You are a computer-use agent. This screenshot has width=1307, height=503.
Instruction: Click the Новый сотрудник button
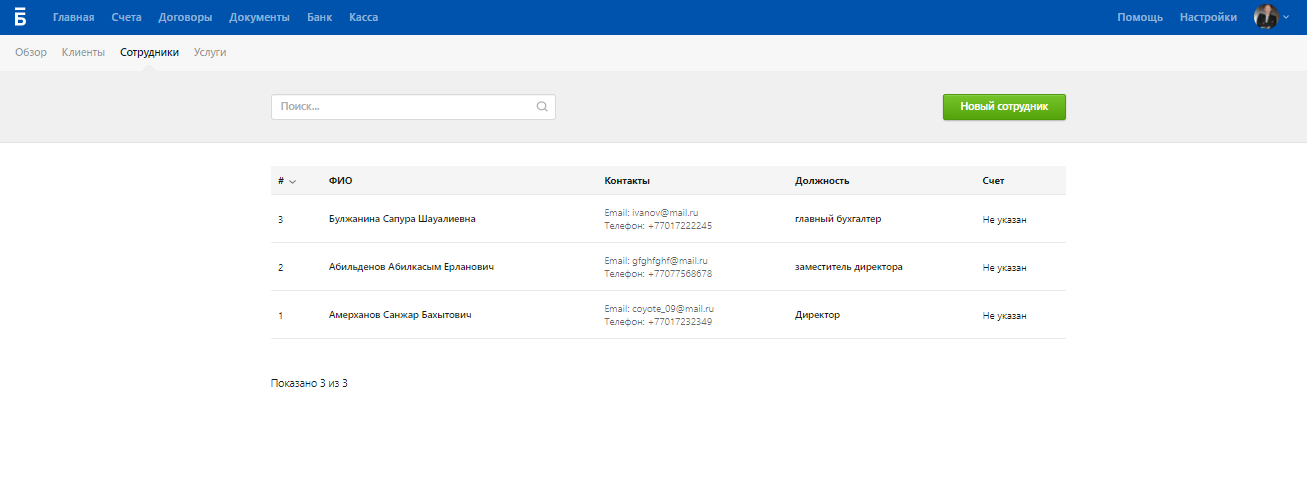coord(1004,107)
